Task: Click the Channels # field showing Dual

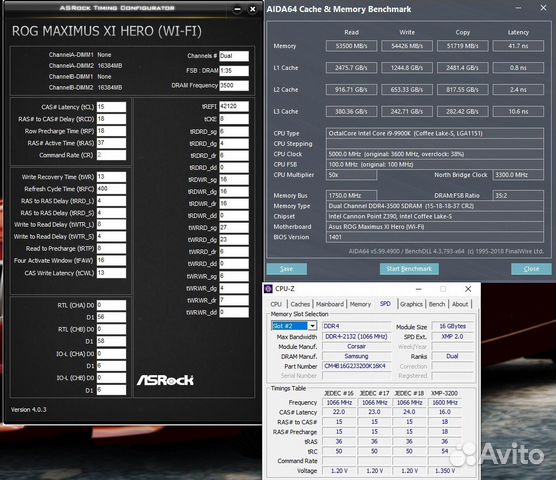Action: point(234,56)
